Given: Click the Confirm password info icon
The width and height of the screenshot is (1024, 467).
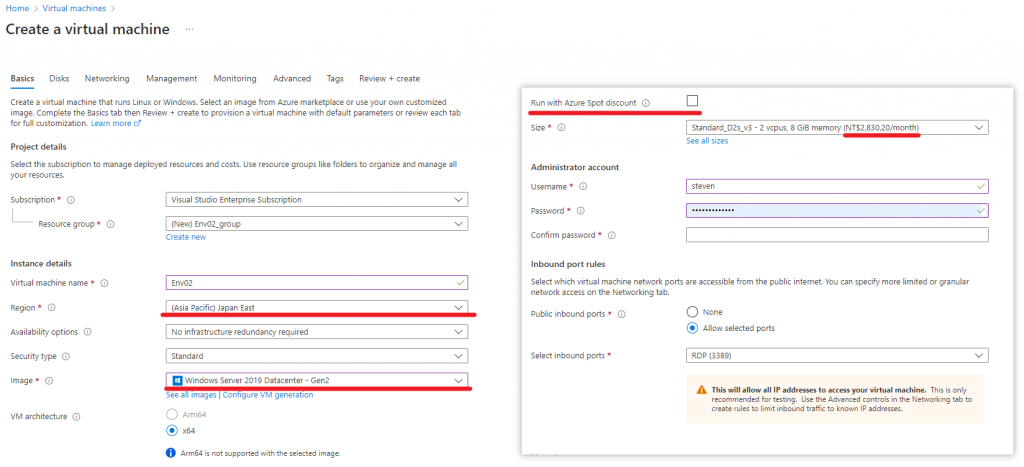Looking at the screenshot, I should (612, 235).
